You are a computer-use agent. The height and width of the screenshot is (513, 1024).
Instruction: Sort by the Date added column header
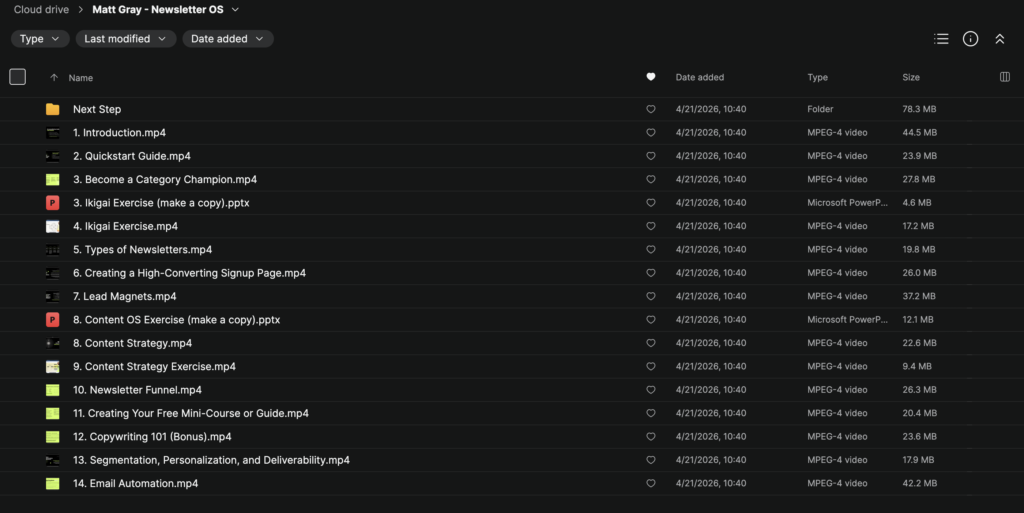[699, 77]
